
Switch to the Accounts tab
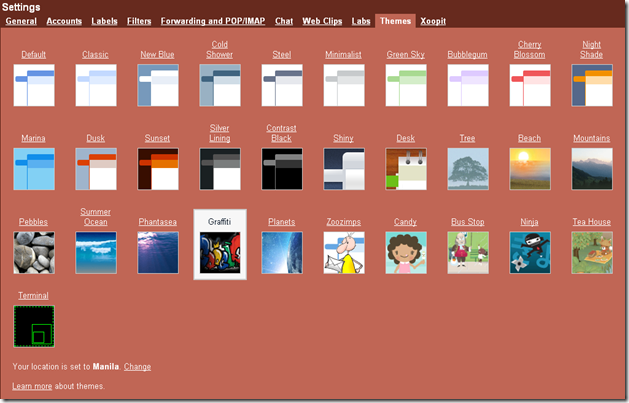64,21
